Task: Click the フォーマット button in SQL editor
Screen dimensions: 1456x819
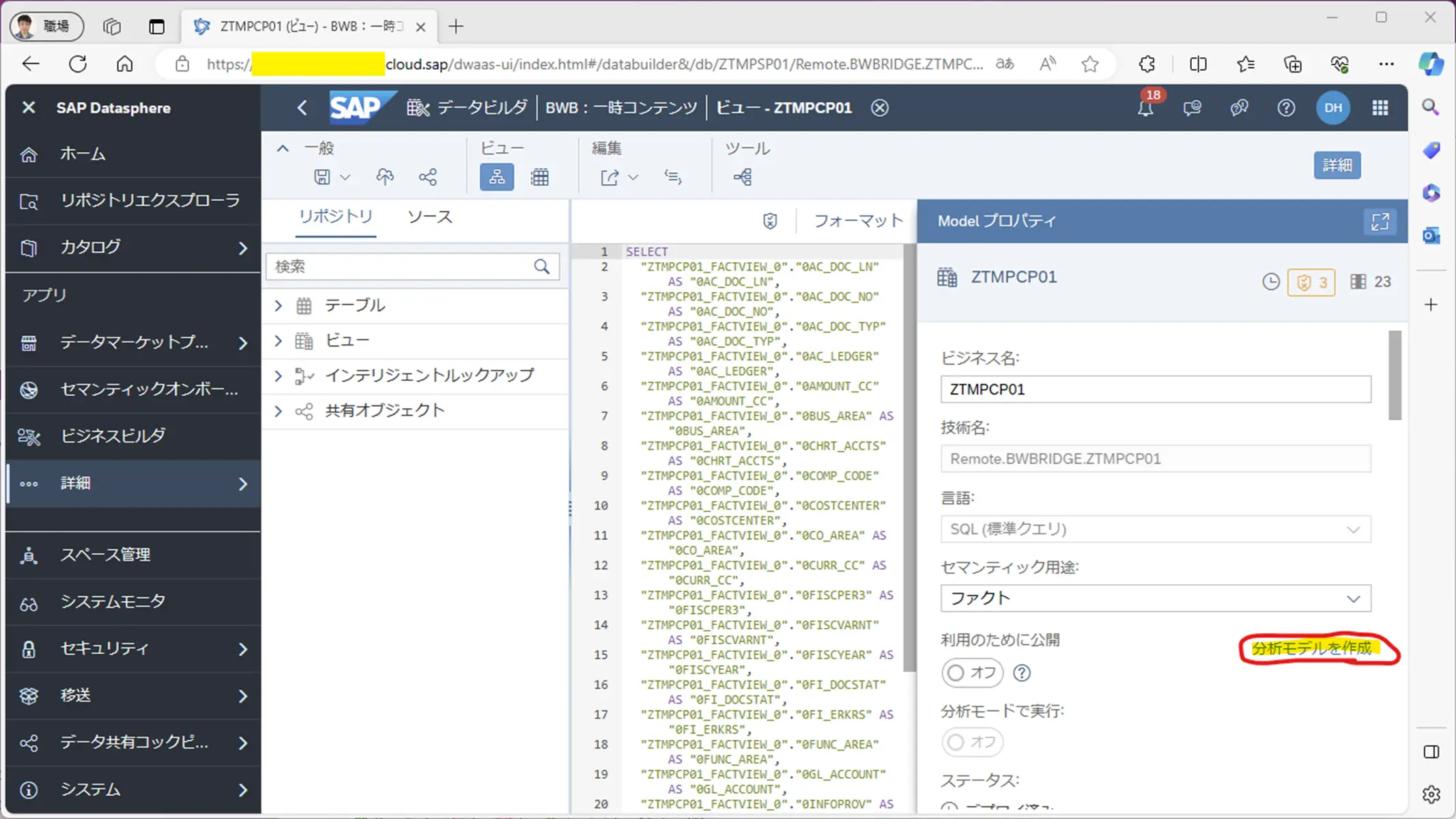Action: click(859, 221)
